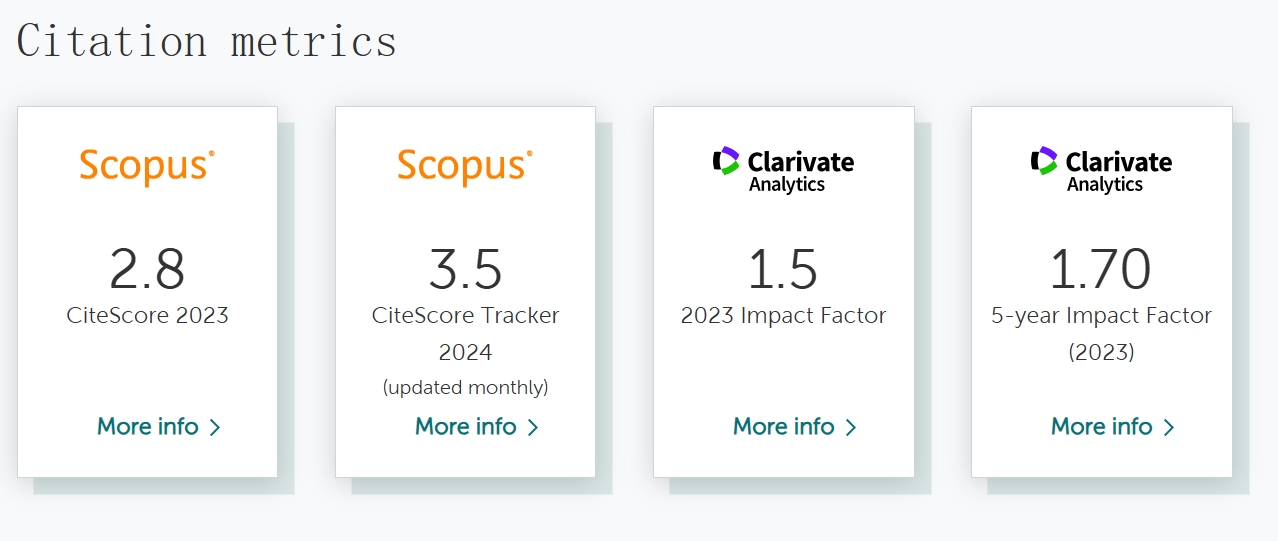Open More info for CiteScore 2023

pyautogui.click(x=158, y=427)
